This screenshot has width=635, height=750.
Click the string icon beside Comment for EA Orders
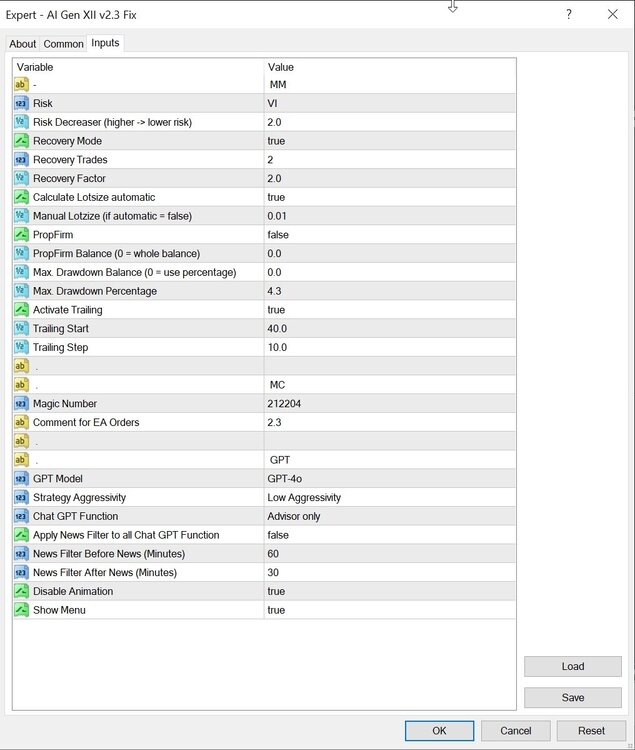(21, 422)
